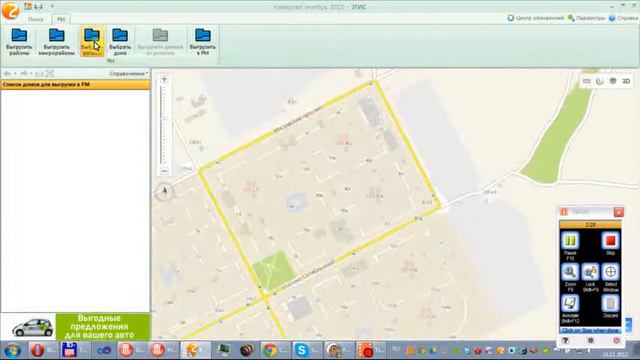
Task: Open Параметры settings
Action: point(586,18)
